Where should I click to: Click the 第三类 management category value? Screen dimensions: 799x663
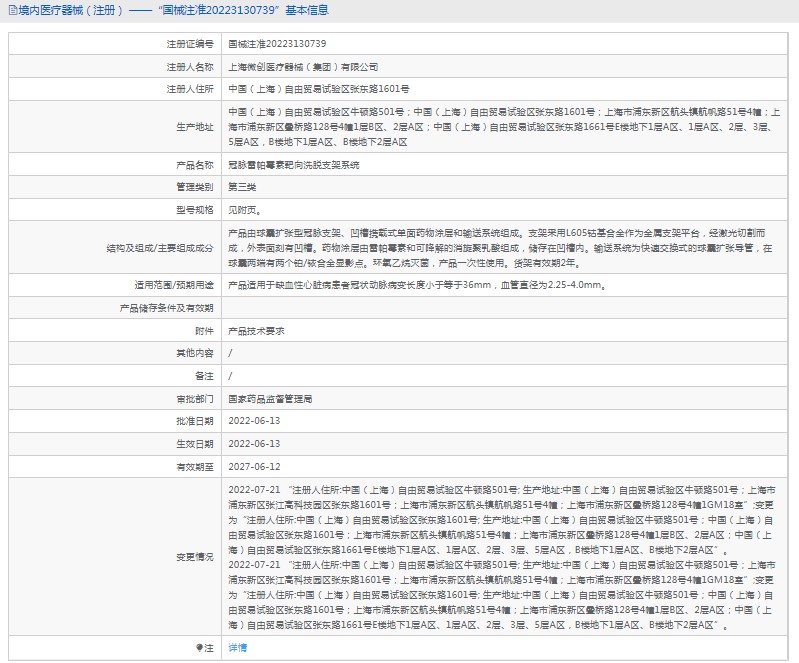(x=242, y=188)
